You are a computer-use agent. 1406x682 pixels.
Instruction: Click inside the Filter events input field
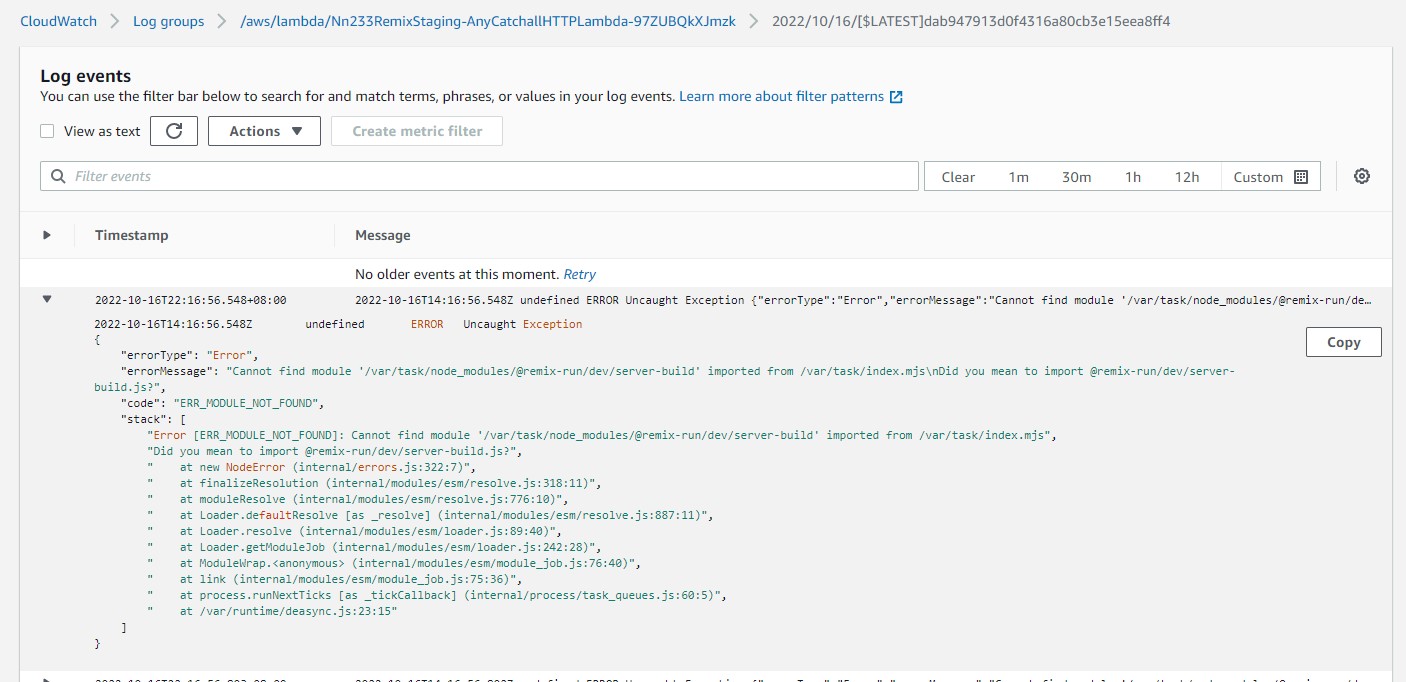tap(400, 175)
